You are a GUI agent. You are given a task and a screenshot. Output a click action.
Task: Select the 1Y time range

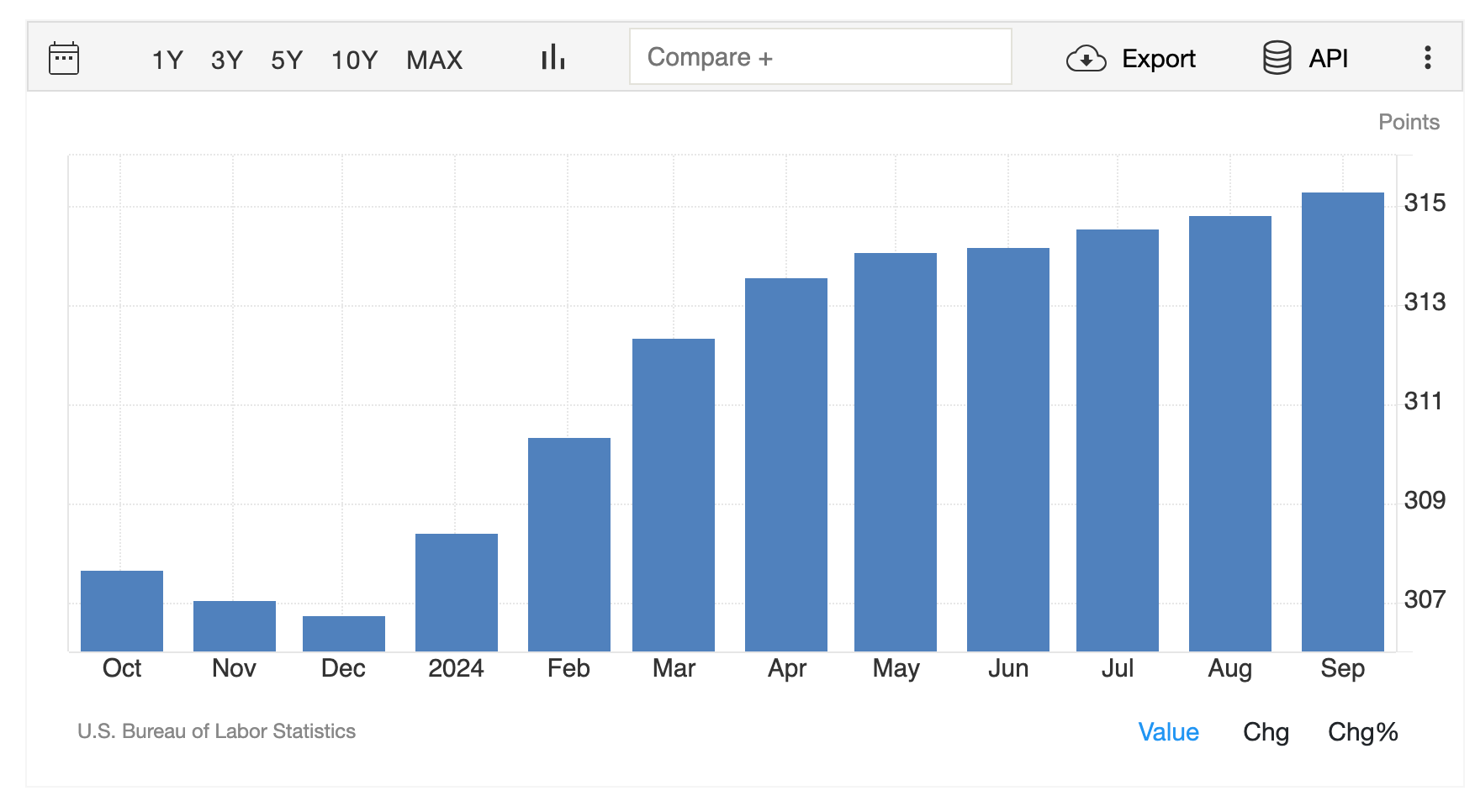pyautogui.click(x=167, y=60)
